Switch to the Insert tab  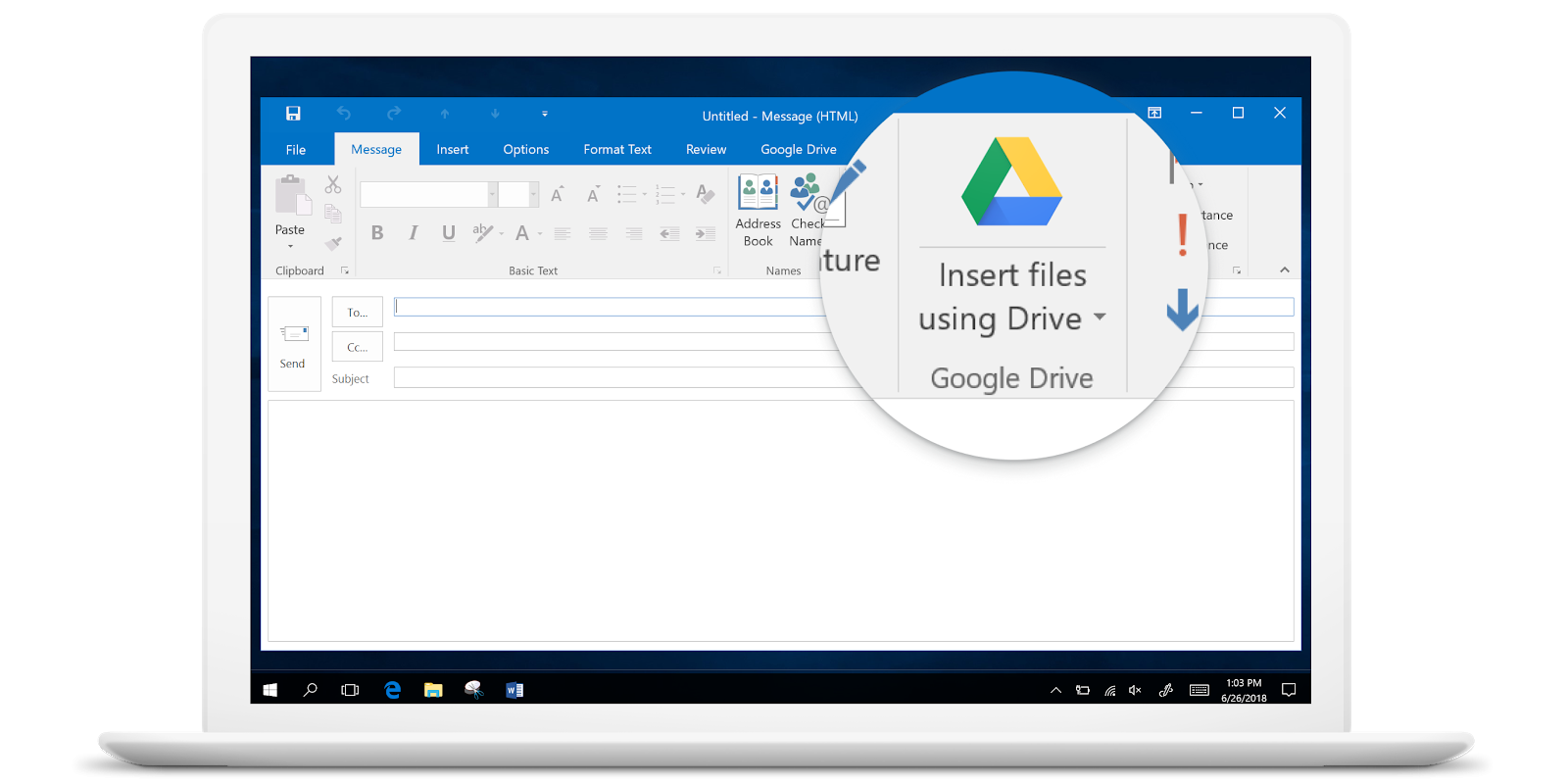pos(453,150)
